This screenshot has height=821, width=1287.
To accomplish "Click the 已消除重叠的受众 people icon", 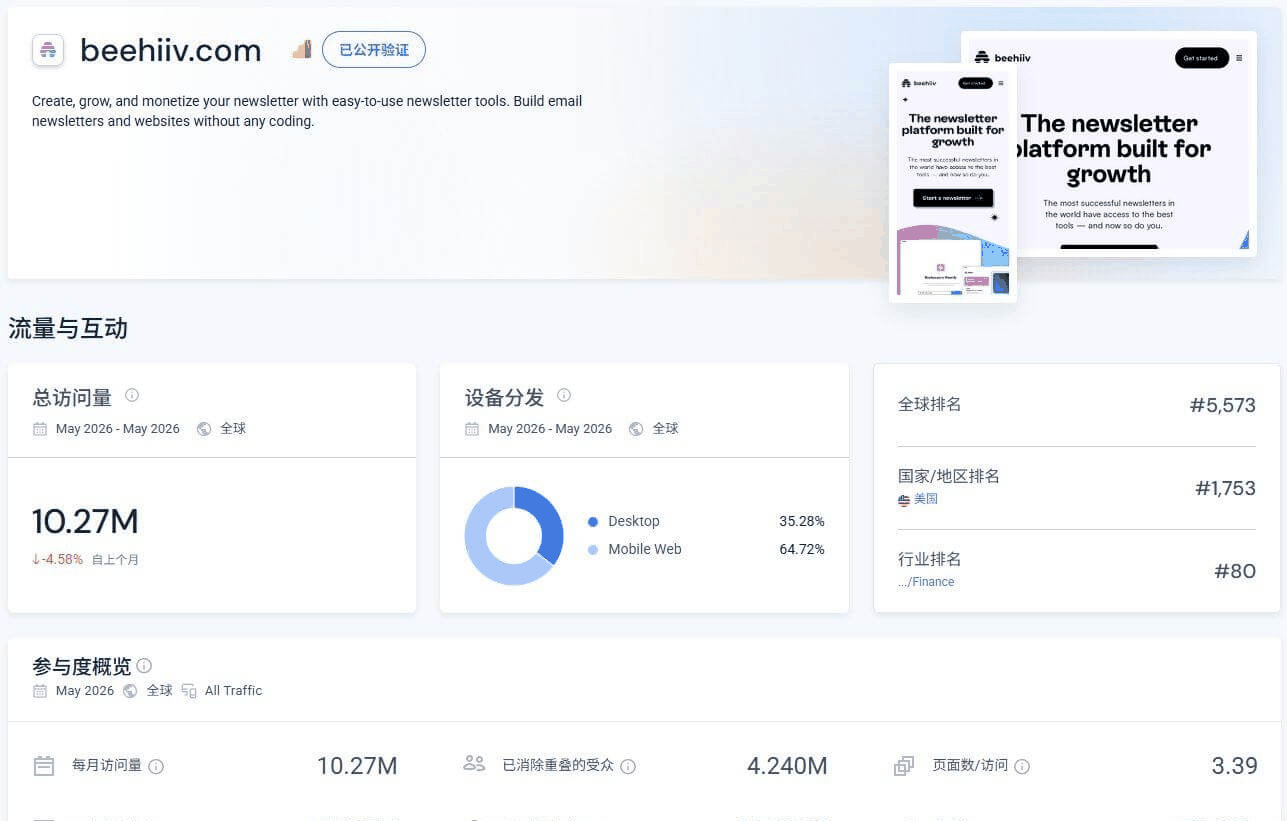I will pos(475,764).
